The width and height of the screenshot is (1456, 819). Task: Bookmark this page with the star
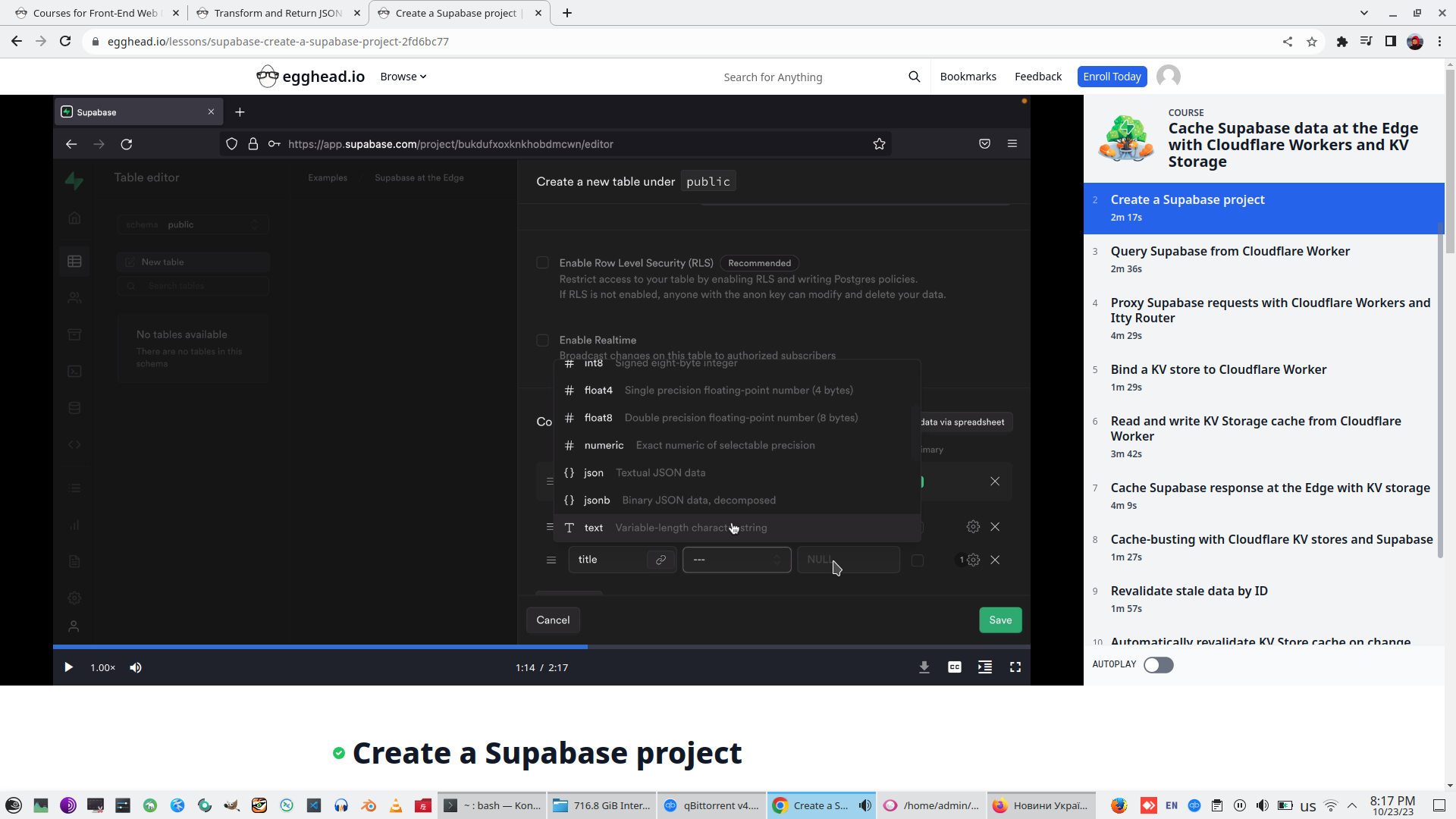click(1311, 42)
